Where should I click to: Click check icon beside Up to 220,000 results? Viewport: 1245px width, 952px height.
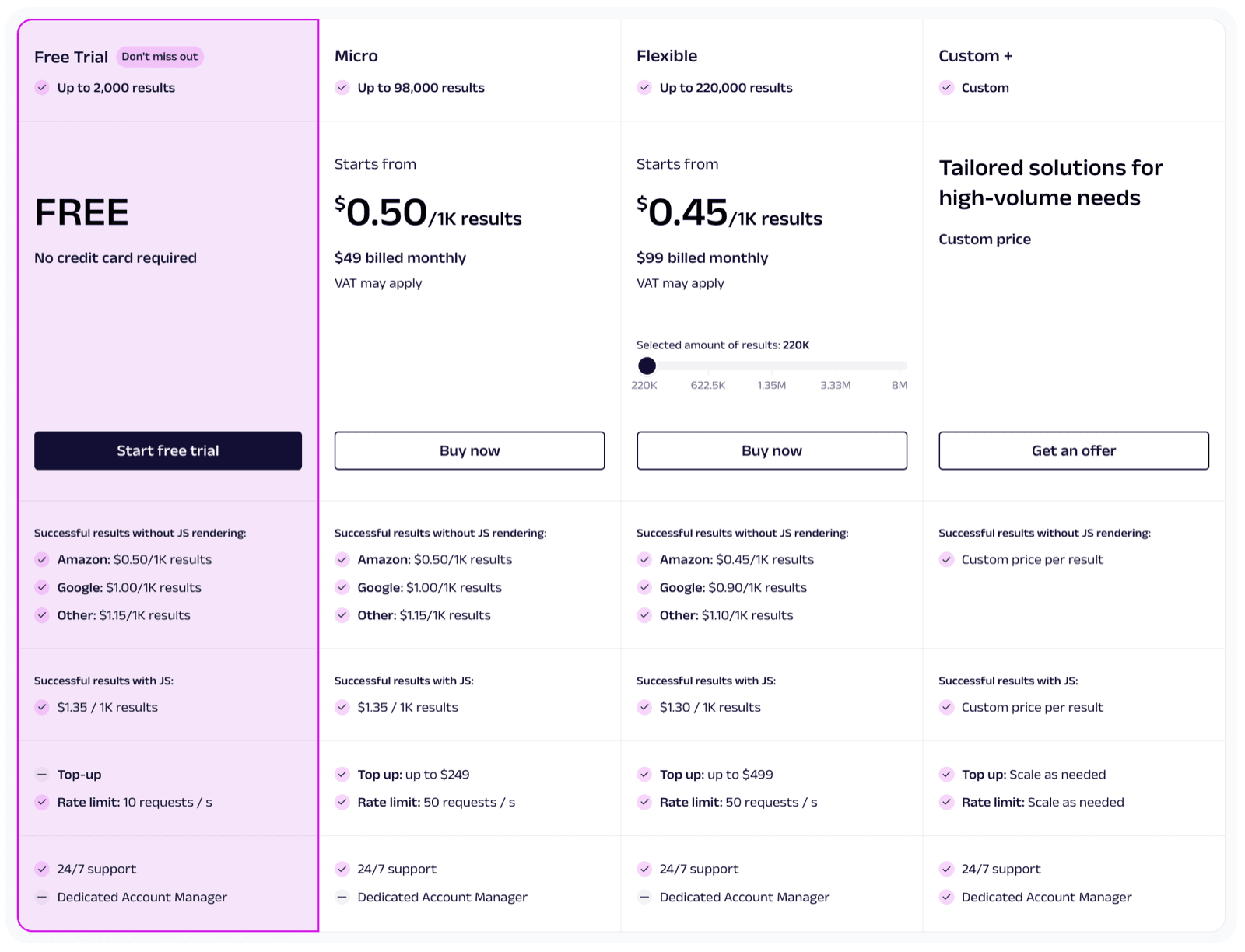[644, 88]
